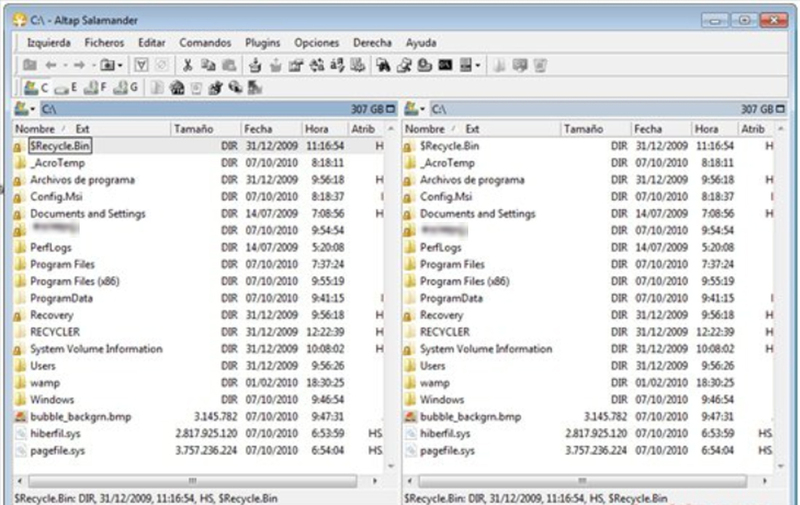This screenshot has height=505, width=800.
Task: Sort left panel by Fecha column
Action: 271,129
